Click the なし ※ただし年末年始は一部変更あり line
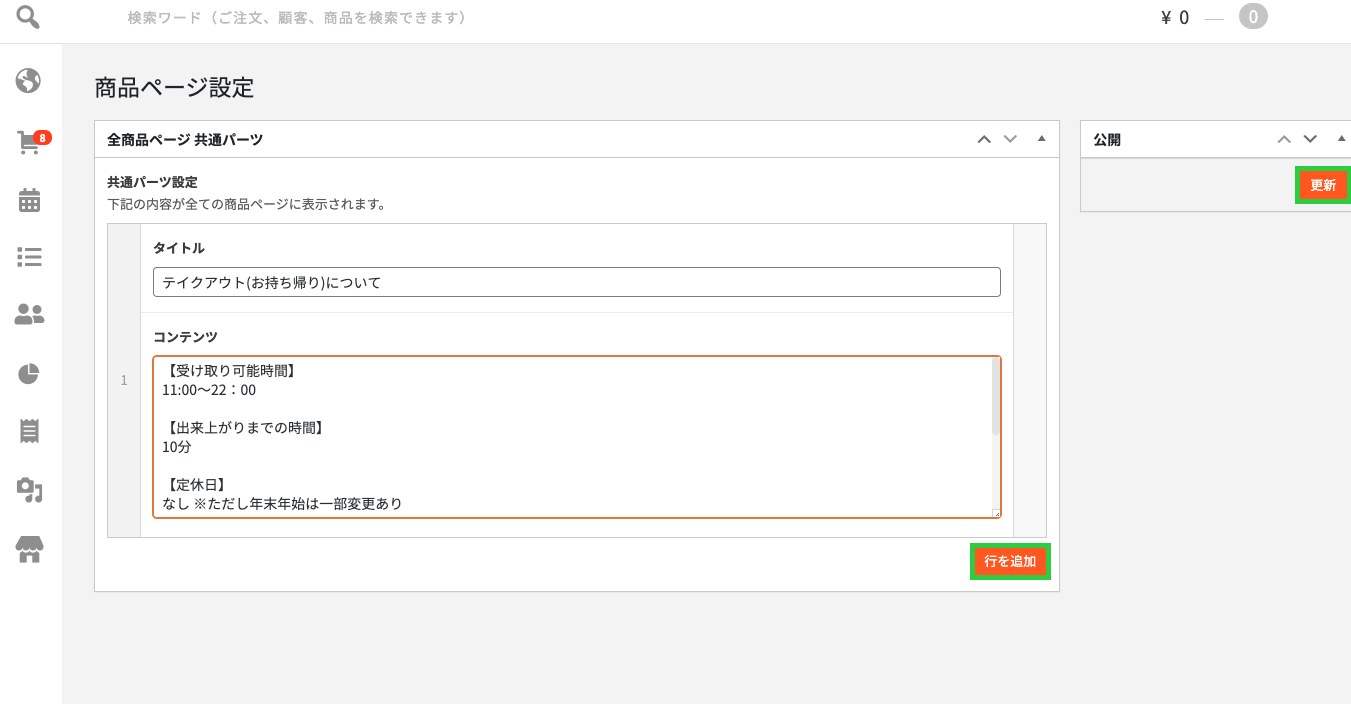This screenshot has width=1351, height=704. 282,504
